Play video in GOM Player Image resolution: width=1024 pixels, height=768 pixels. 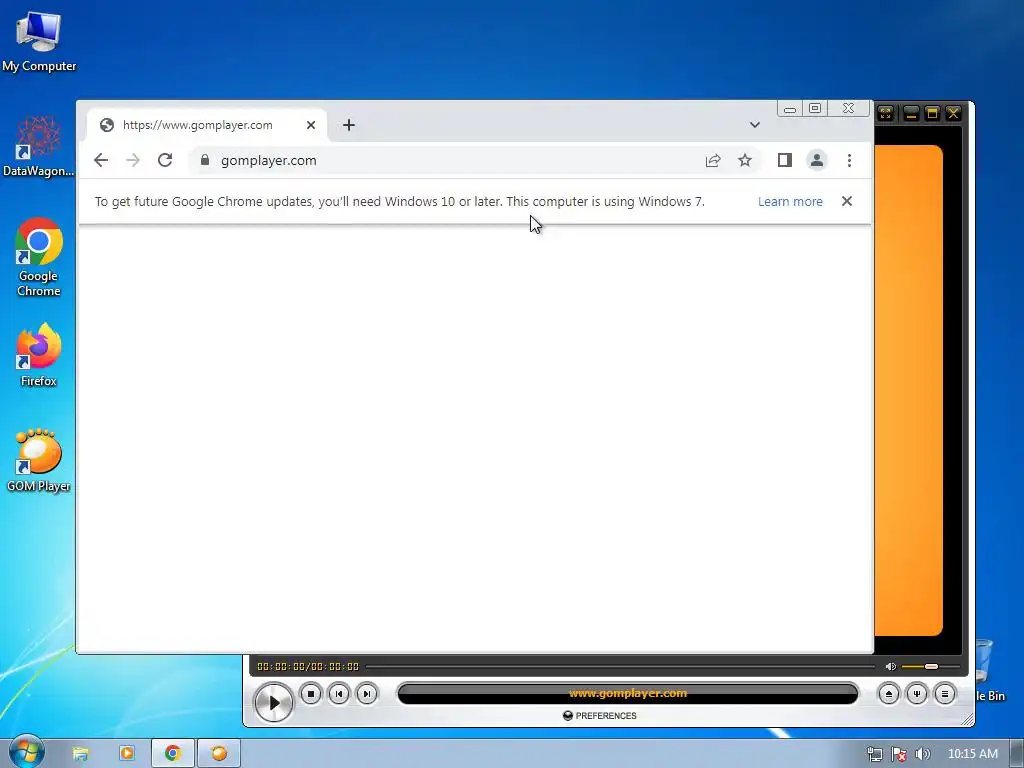coord(273,703)
